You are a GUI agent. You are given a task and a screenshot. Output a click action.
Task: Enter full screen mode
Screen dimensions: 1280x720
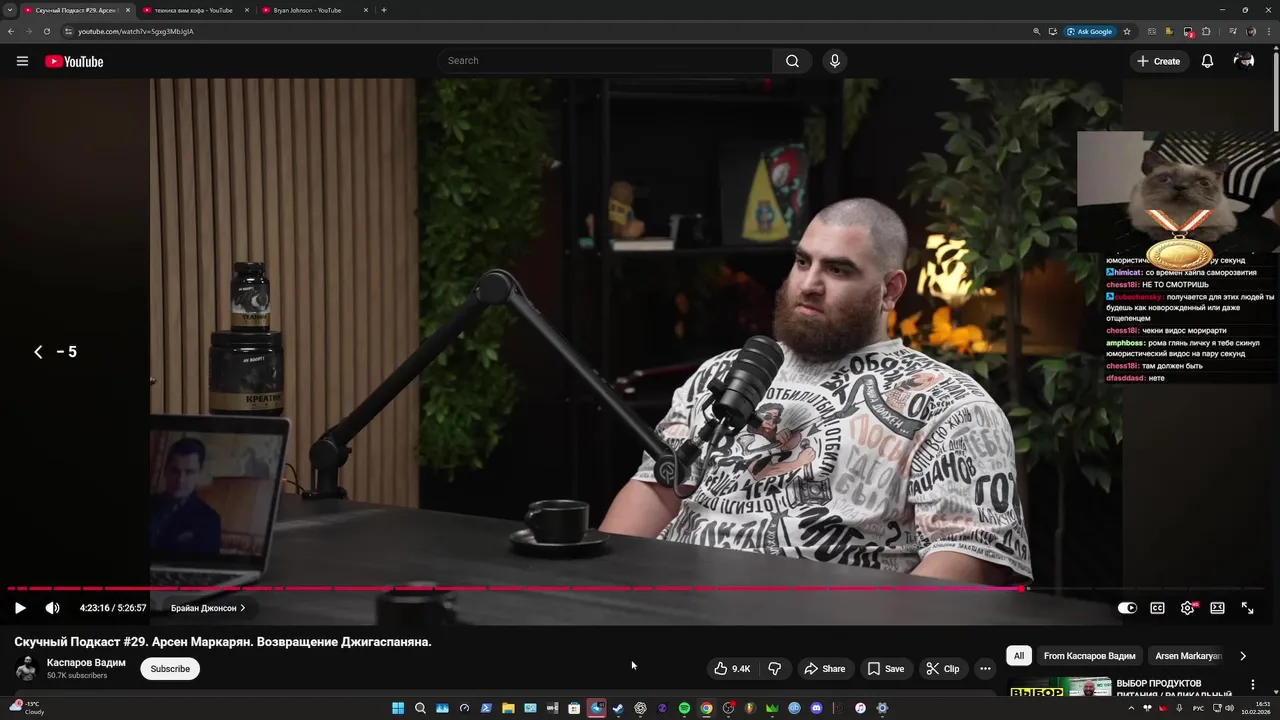1247,608
